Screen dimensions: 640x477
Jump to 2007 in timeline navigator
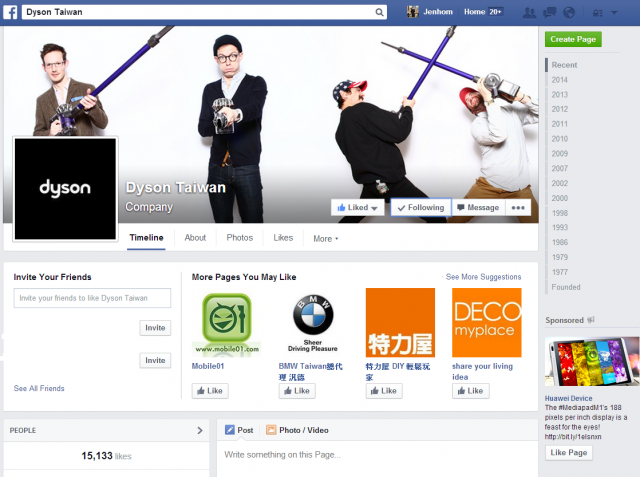560,169
